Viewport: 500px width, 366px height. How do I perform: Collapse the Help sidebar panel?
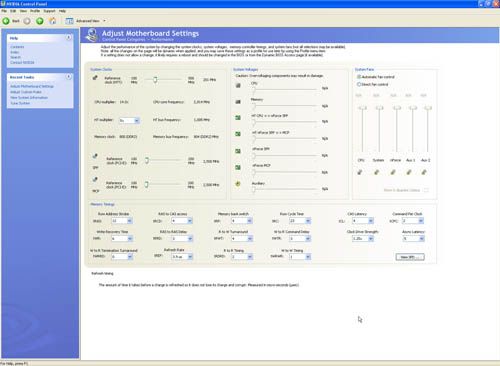[x=68, y=37]
